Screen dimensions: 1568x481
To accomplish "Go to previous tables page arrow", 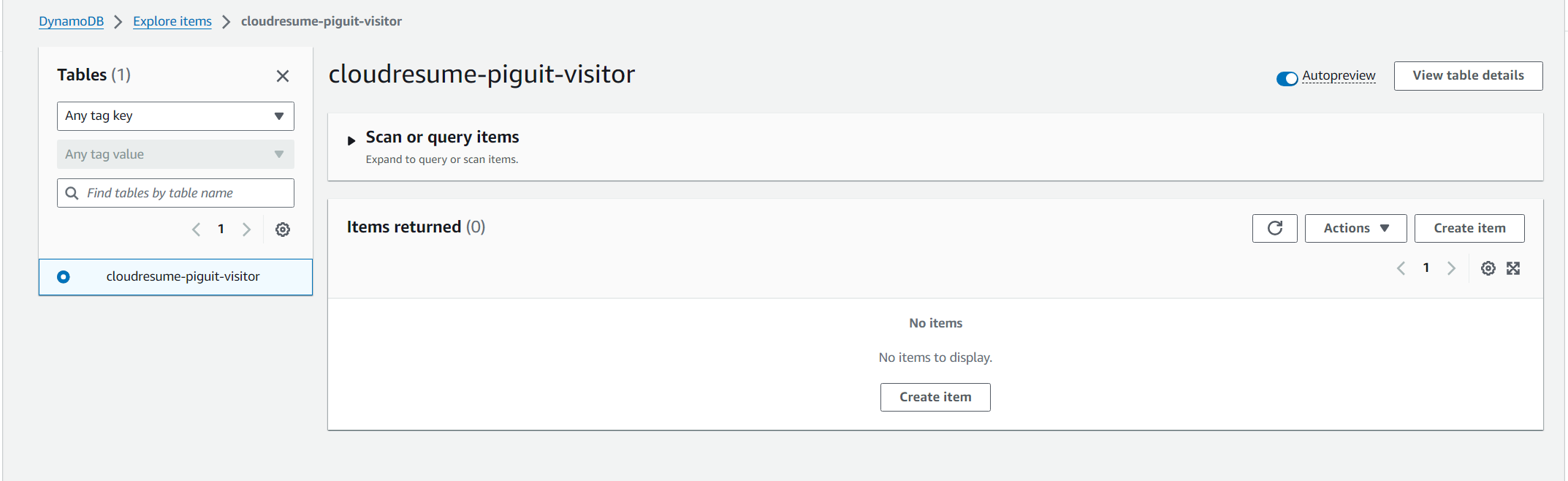I will 196,230.
